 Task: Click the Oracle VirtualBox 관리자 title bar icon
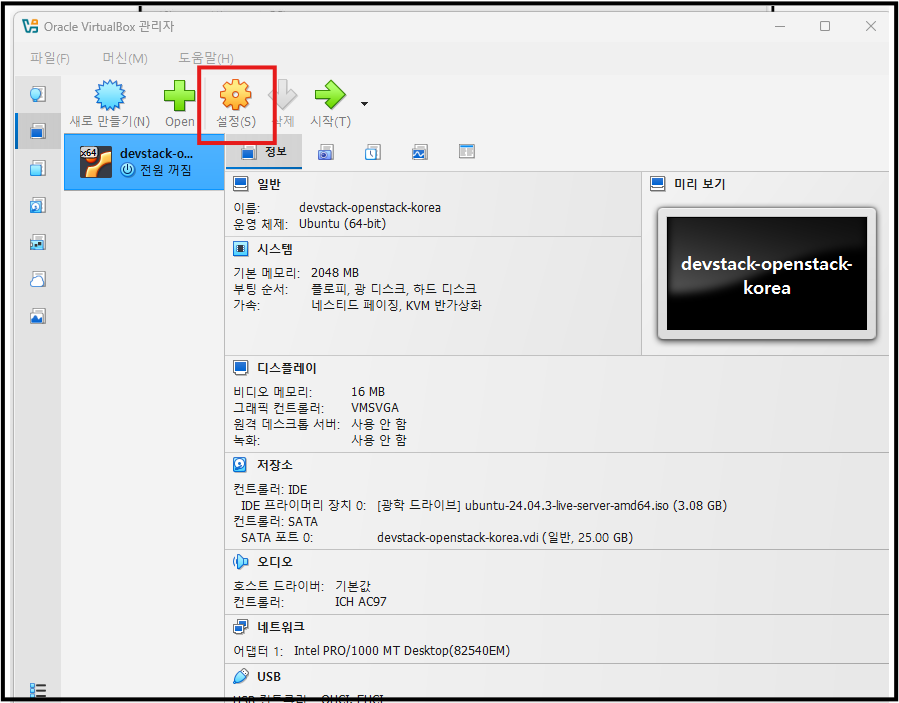30,26
